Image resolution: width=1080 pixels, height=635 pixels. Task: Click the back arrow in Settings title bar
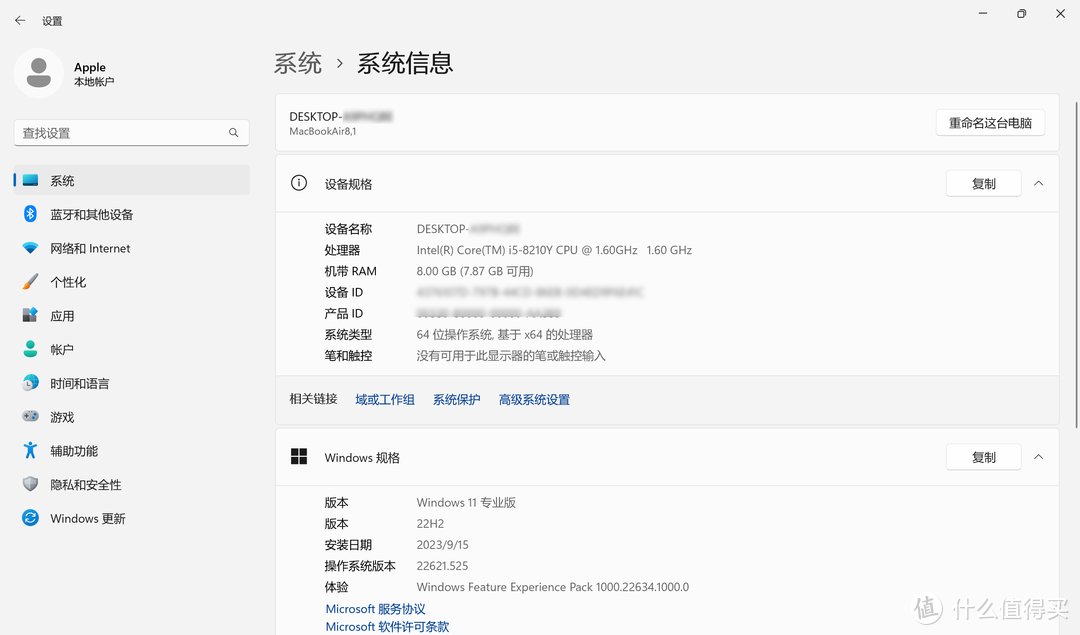click(20, 21)
